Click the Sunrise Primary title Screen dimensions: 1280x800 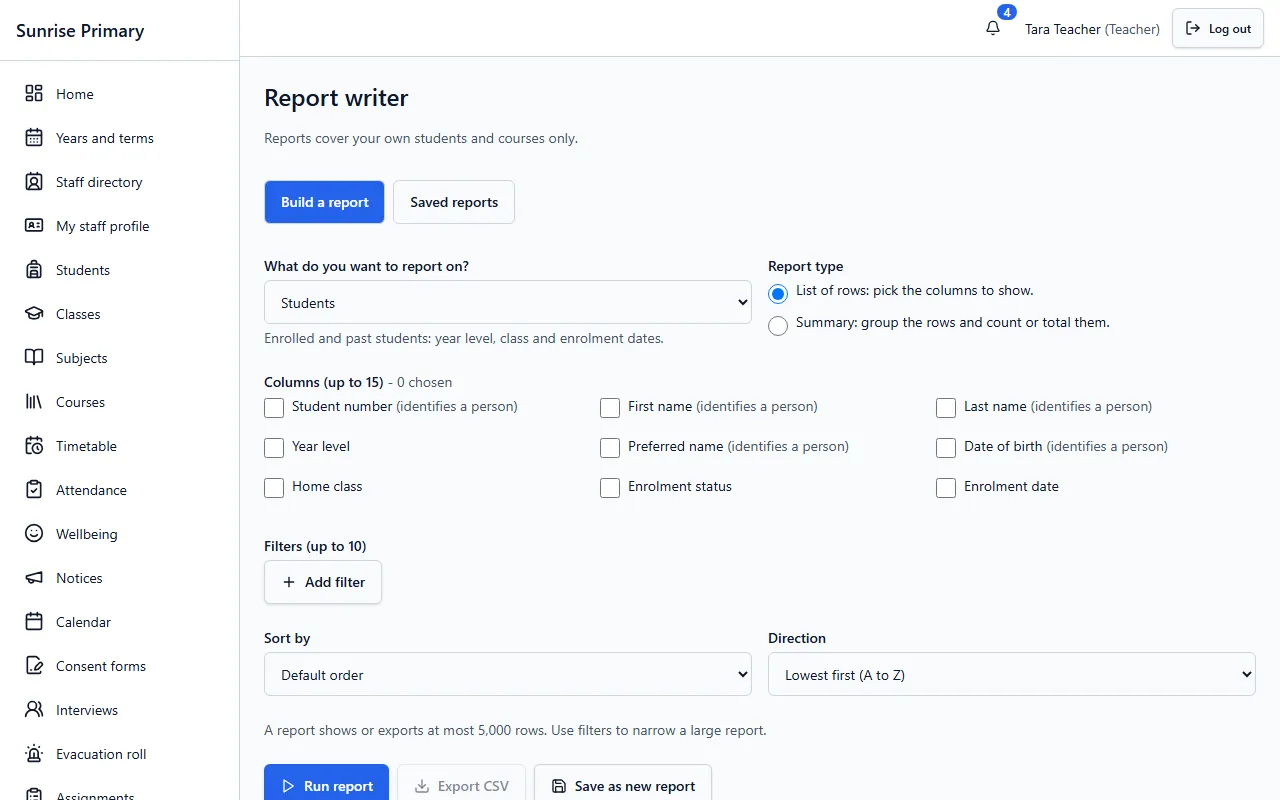(x=80, y=31)
